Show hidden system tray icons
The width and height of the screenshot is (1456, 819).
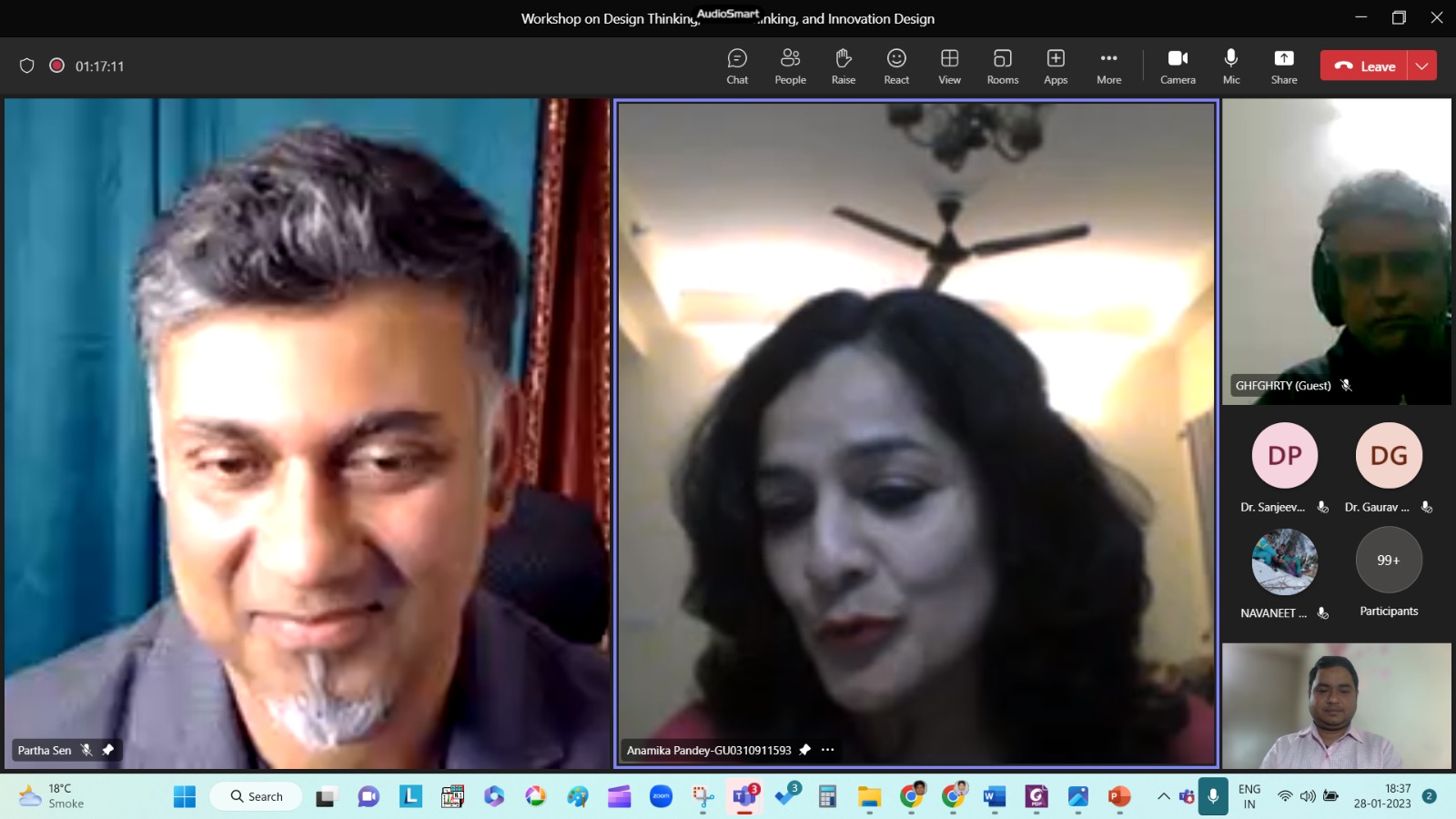[x=1163, y=796]
